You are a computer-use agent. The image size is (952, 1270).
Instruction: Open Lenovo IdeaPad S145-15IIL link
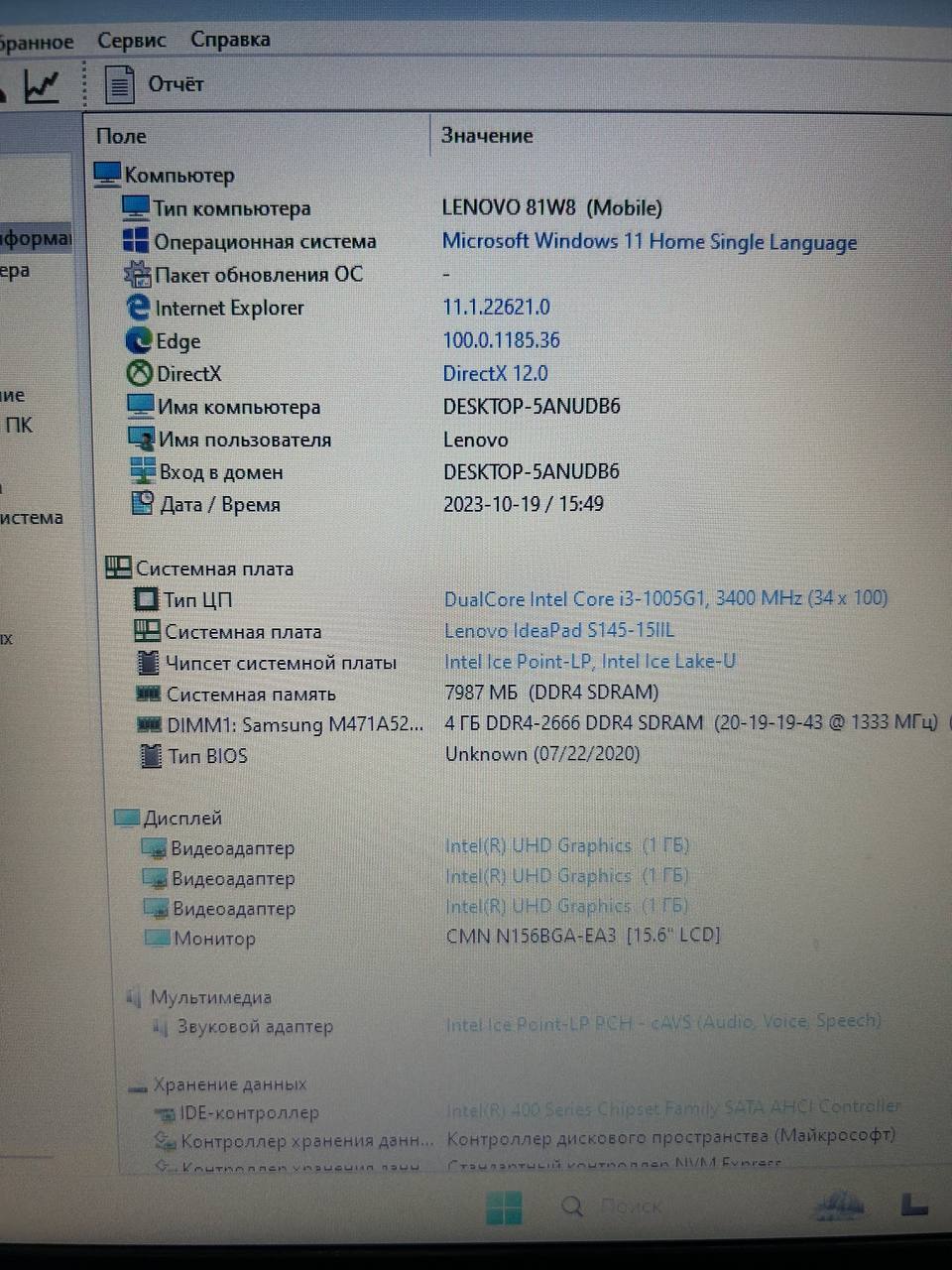click(x=559, y=630)
